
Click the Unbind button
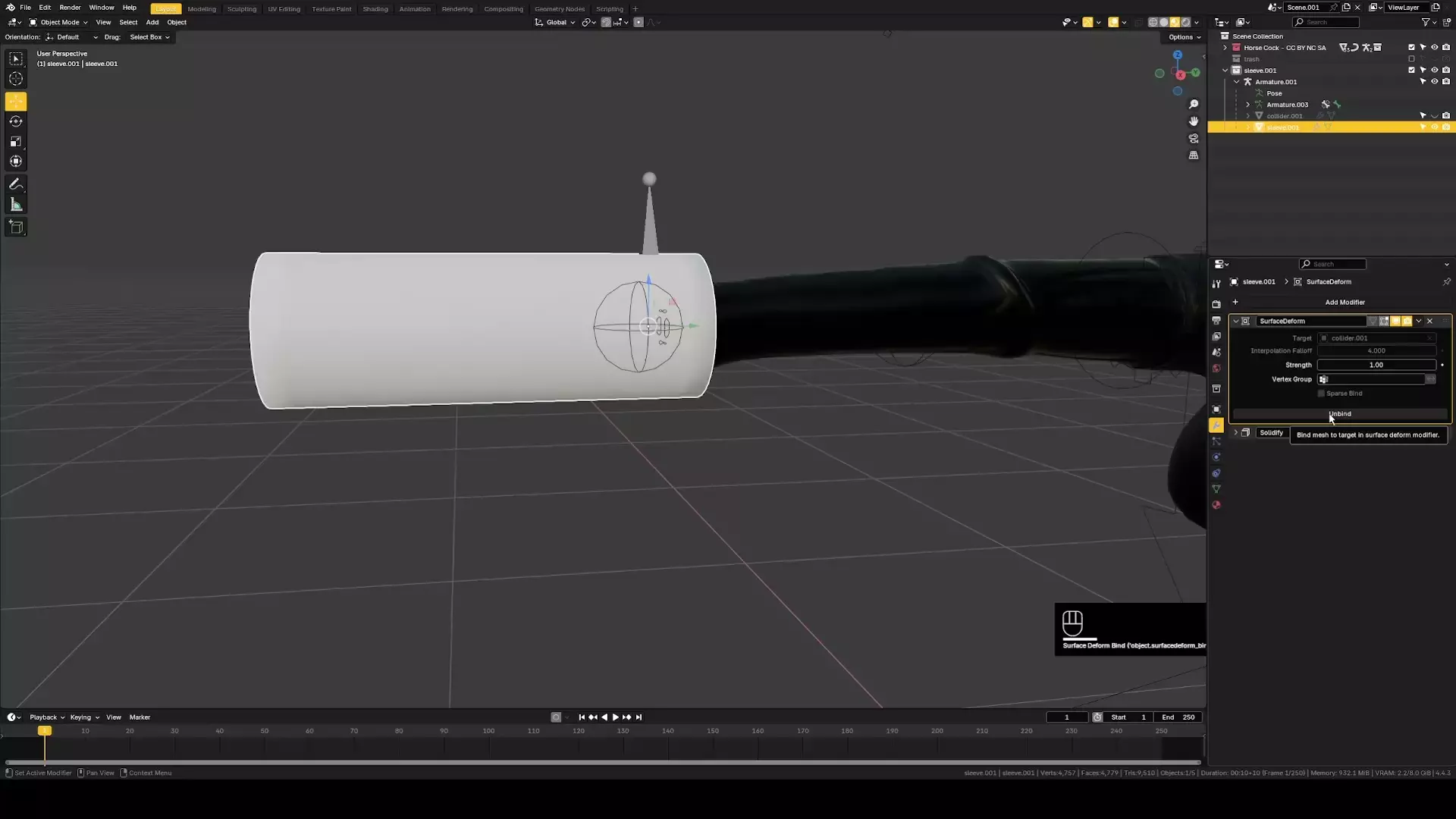(1340, 414)
